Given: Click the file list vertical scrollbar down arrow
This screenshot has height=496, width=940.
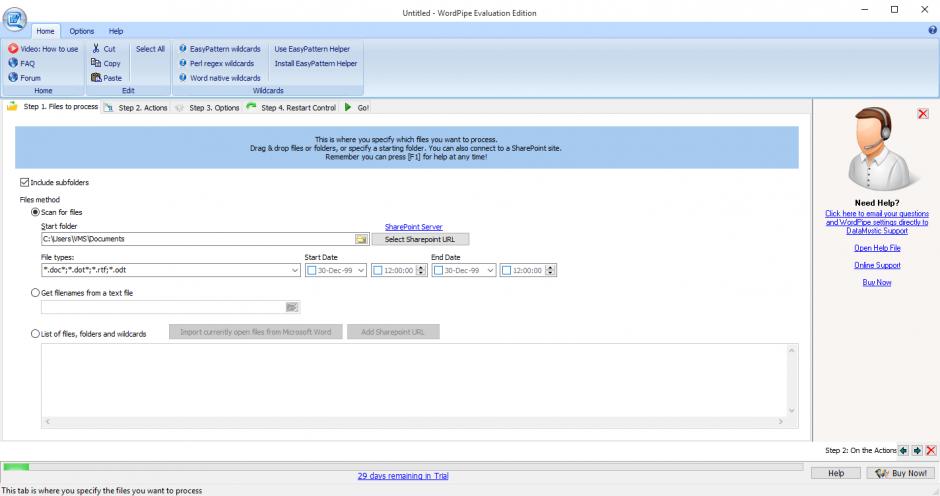Looking at the screenshot, I should tap(791, 411).
